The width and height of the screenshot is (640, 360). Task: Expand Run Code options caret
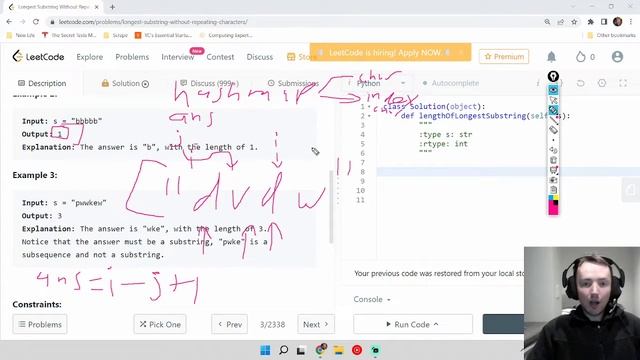coord(436,324)
